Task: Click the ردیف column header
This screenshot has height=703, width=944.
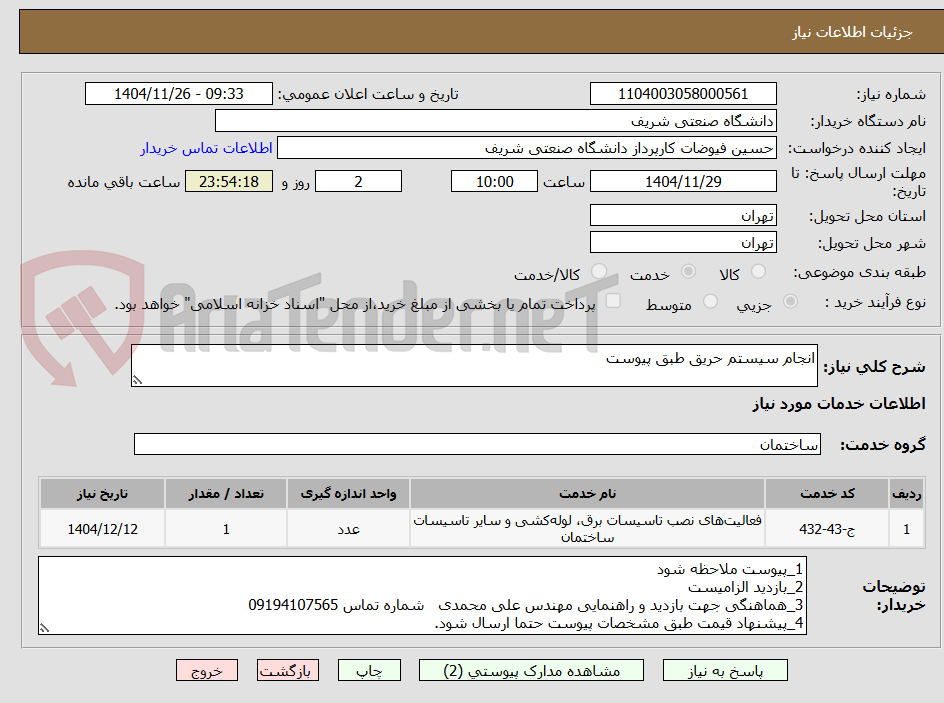Action: click(x=907, y=494)
